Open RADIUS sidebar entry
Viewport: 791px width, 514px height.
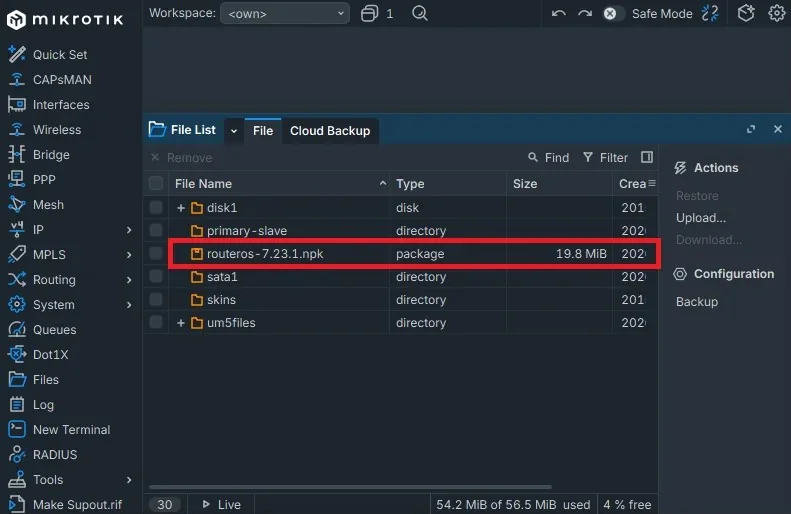[x=43, y=454]
